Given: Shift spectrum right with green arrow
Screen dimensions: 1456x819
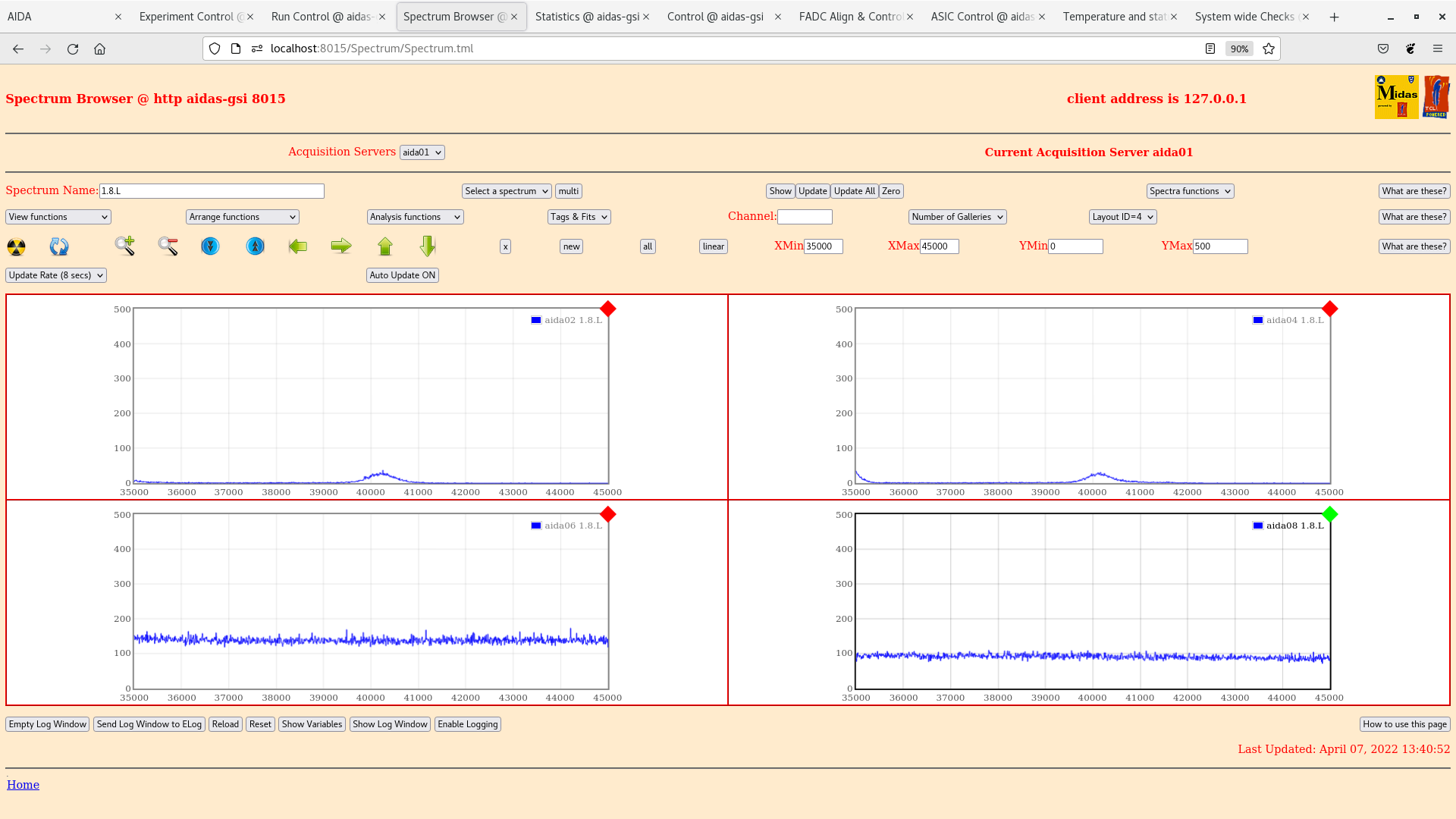Looking at the screenshot, I should [341, 246].
